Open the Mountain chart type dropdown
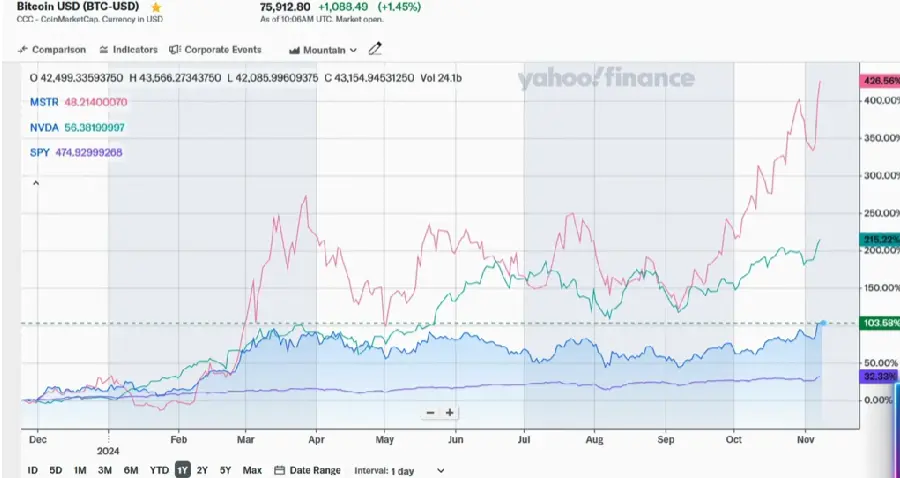900x478 pixels. point(323,50)
